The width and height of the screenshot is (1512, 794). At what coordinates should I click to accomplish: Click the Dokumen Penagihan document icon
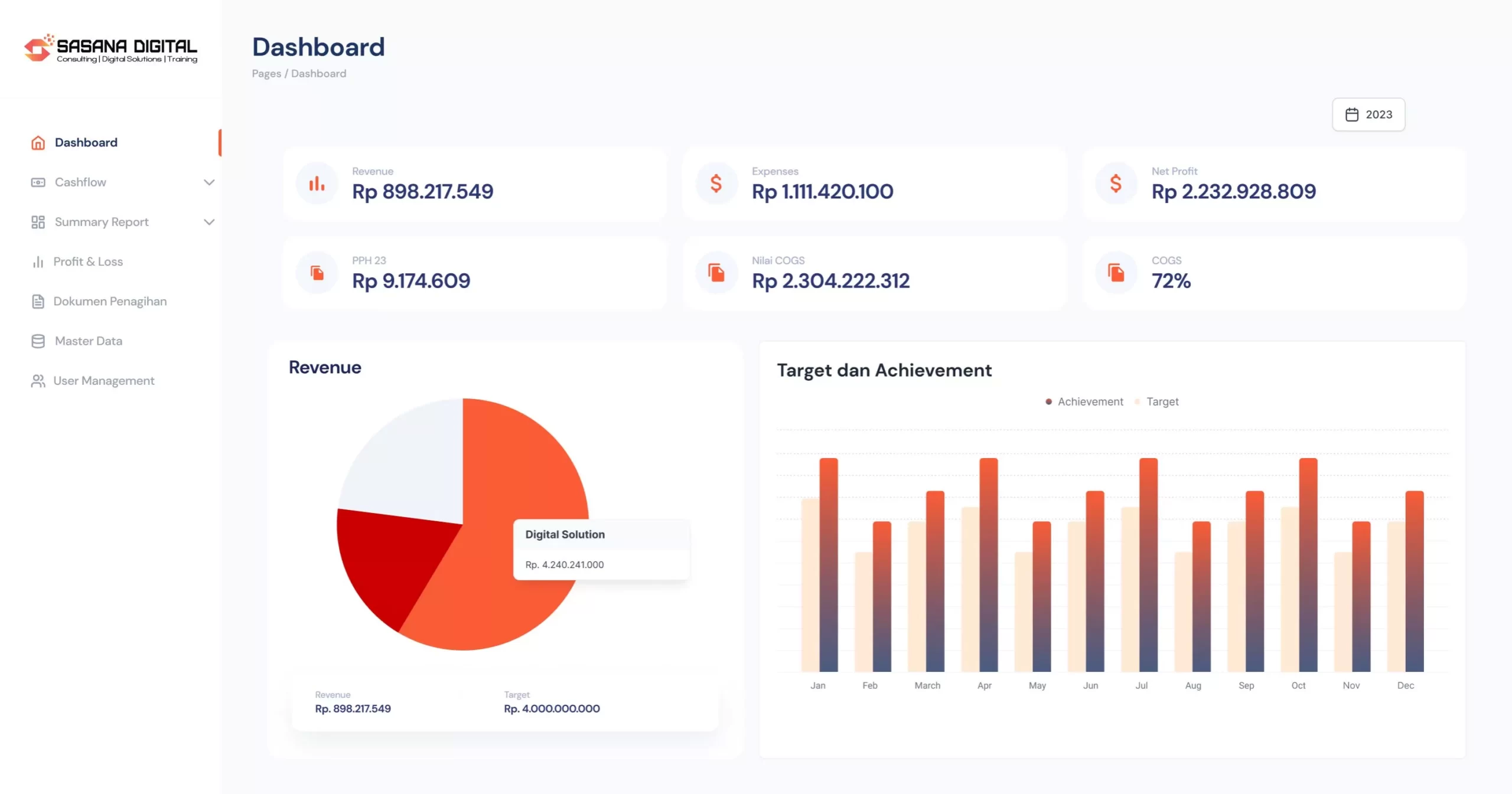(x=38, y=301)
